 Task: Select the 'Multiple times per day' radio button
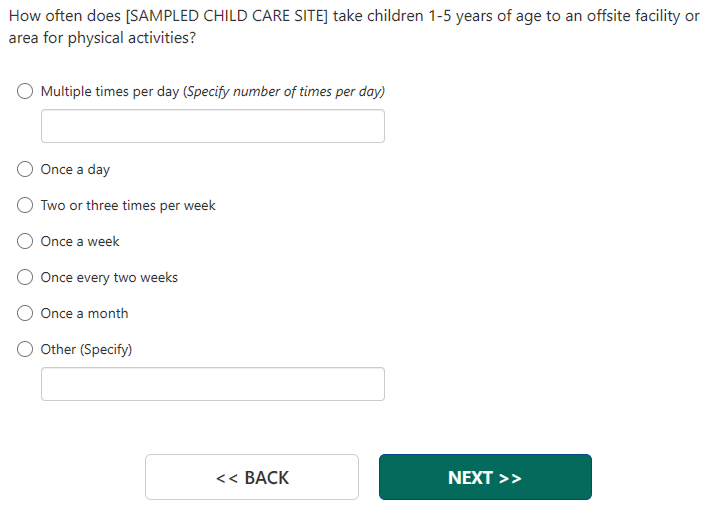pos(25,91)
